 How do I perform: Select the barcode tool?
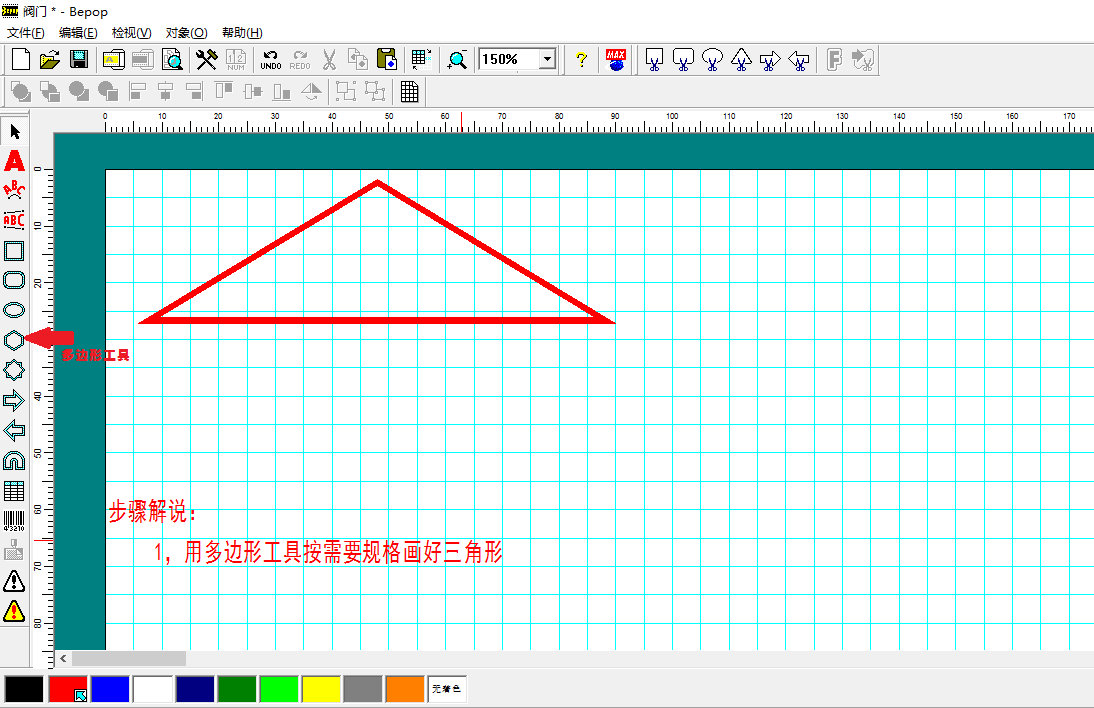click(x=15, y=521)
